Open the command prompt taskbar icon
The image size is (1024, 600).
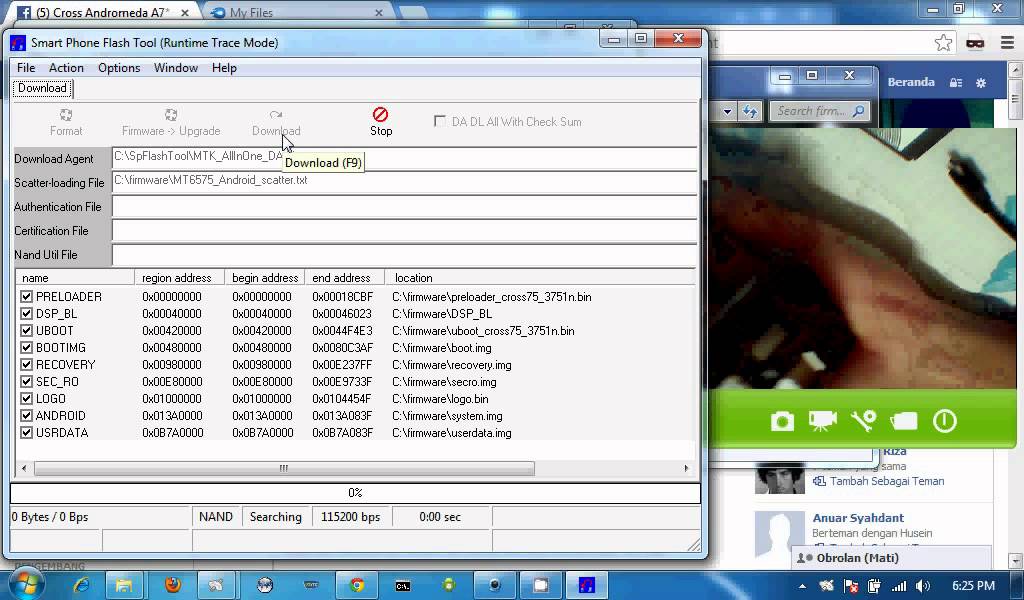click(403, 586)
